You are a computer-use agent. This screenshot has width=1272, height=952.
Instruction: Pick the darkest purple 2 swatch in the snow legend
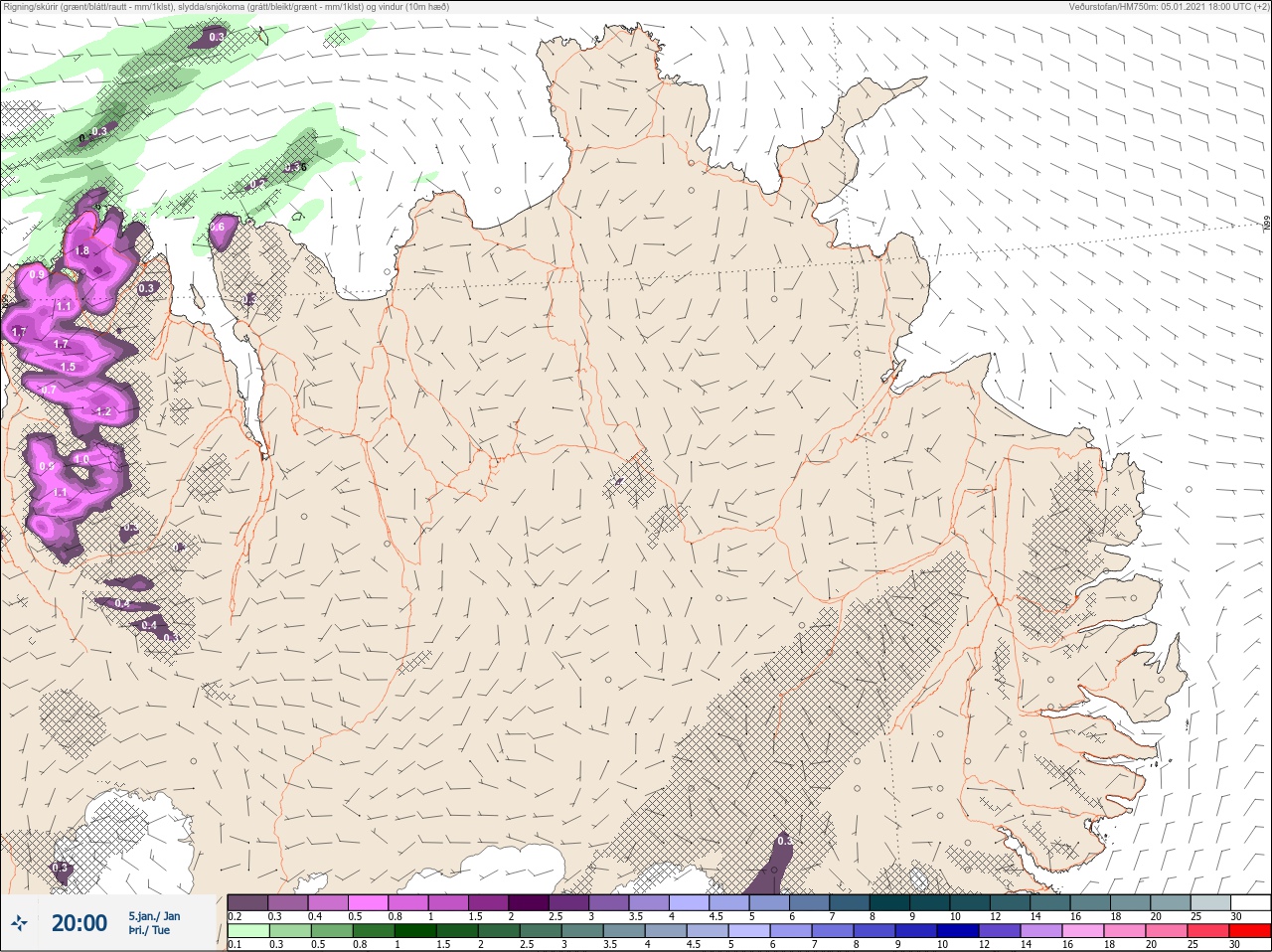coord(529,902)
